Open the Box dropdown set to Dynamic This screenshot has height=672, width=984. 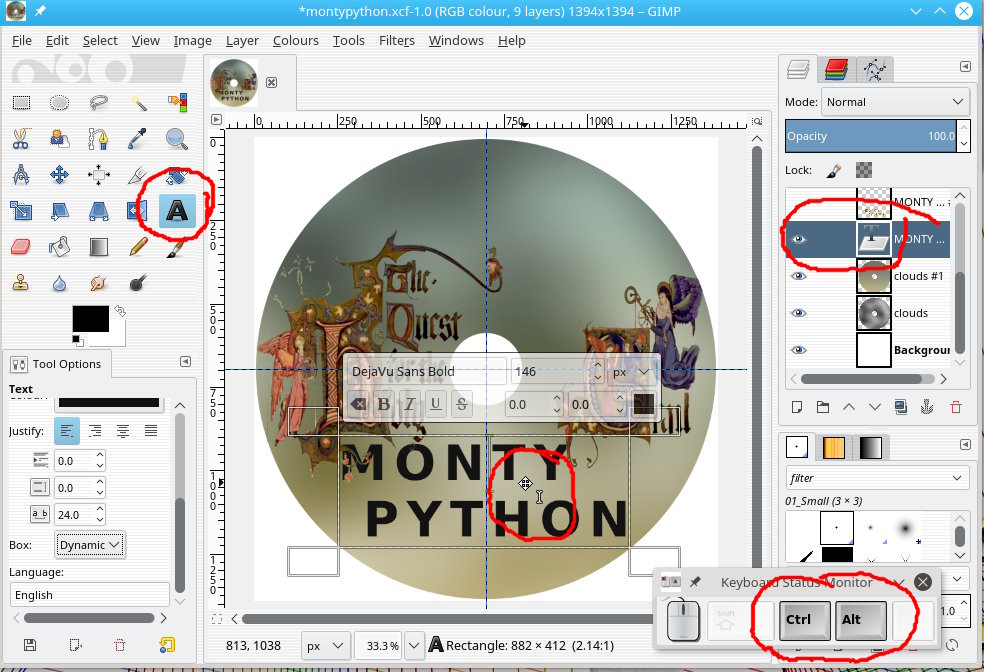[90, 544]
